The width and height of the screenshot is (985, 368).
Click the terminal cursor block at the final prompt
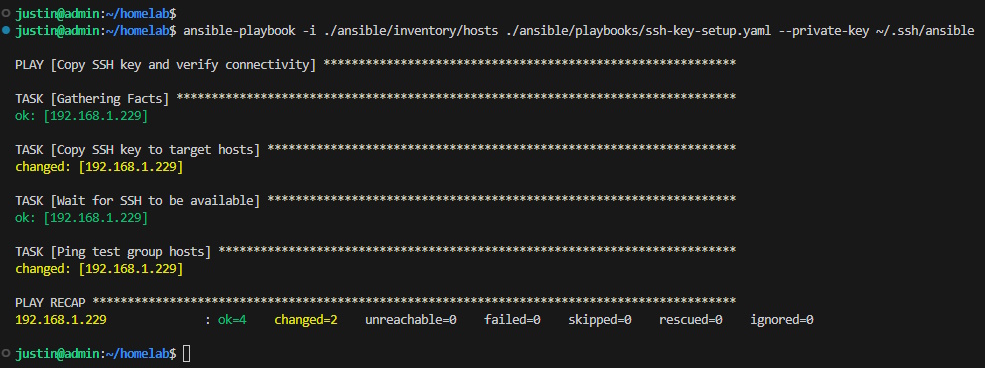pyautogui.click(x=187, y=354)
